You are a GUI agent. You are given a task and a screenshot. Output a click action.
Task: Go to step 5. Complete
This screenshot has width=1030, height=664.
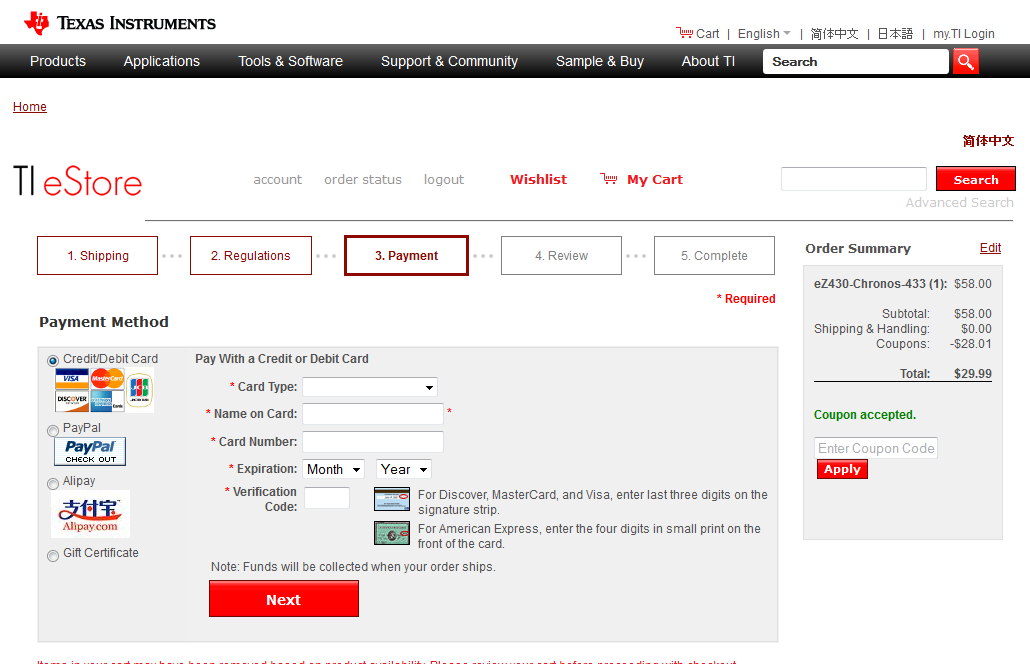[714, 255]
